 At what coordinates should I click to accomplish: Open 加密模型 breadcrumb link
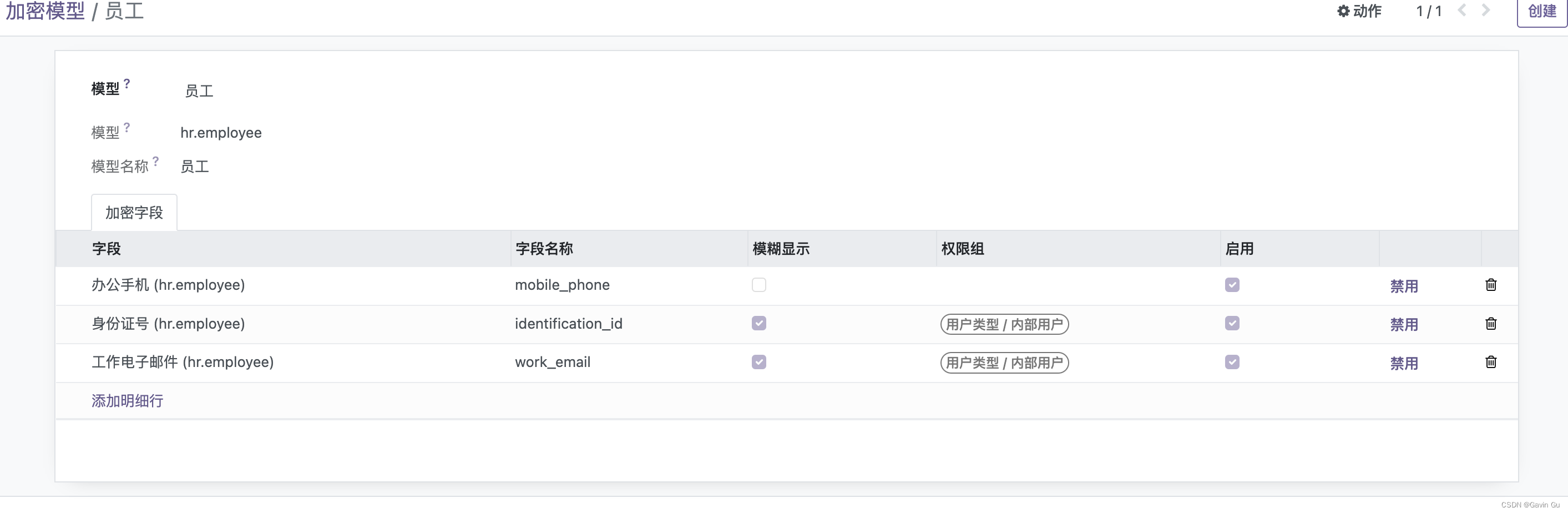click(45, 11)
